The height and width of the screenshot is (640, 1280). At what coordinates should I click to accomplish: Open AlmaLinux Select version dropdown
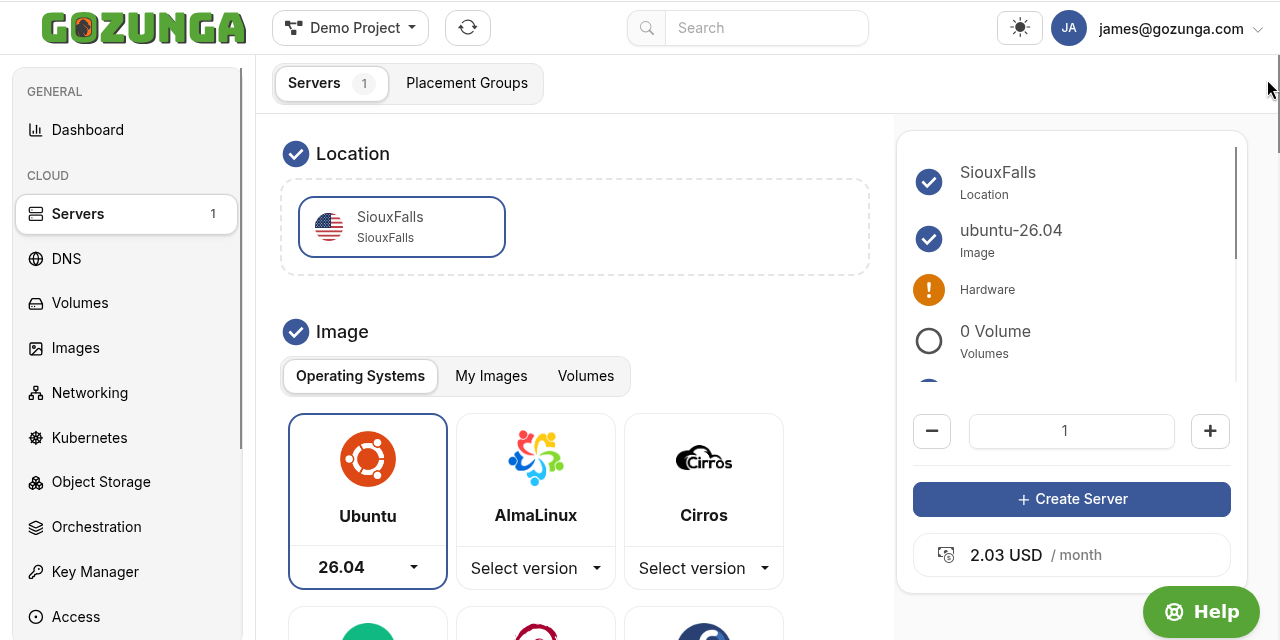[x=536, y=568]
